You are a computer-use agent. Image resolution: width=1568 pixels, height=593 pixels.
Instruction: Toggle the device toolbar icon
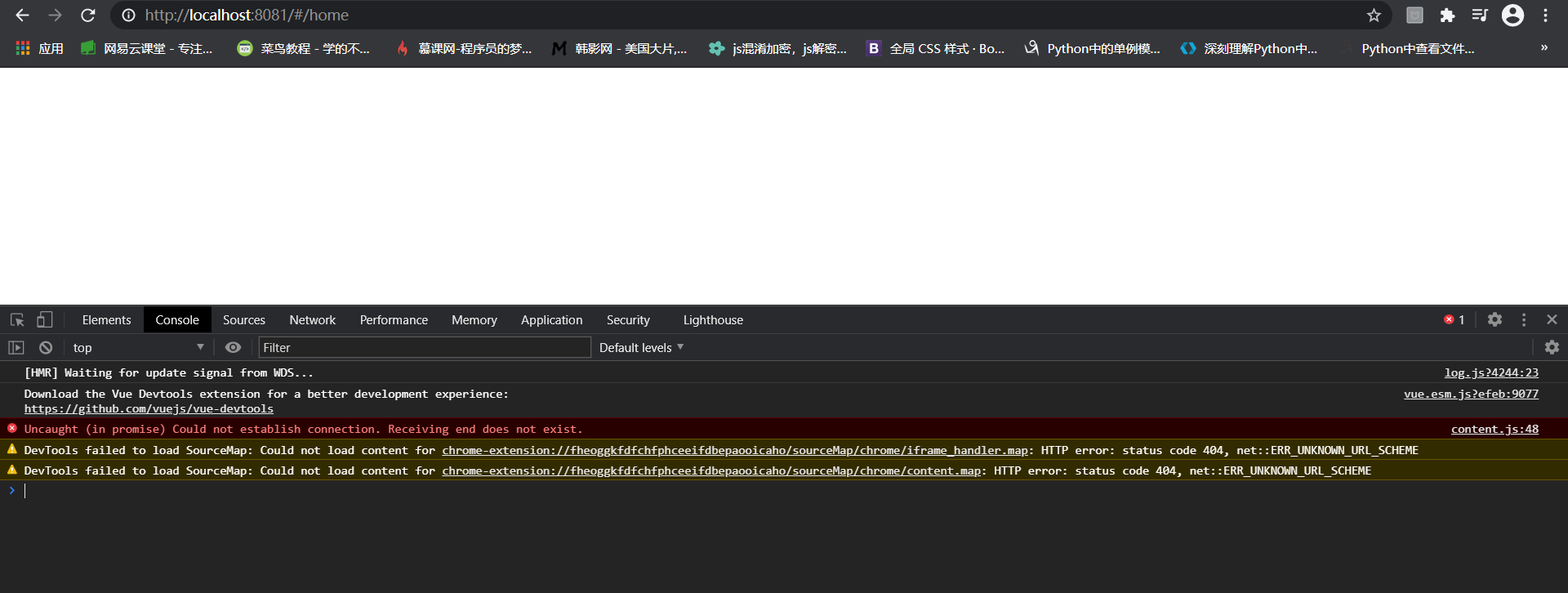coord(45,319)
